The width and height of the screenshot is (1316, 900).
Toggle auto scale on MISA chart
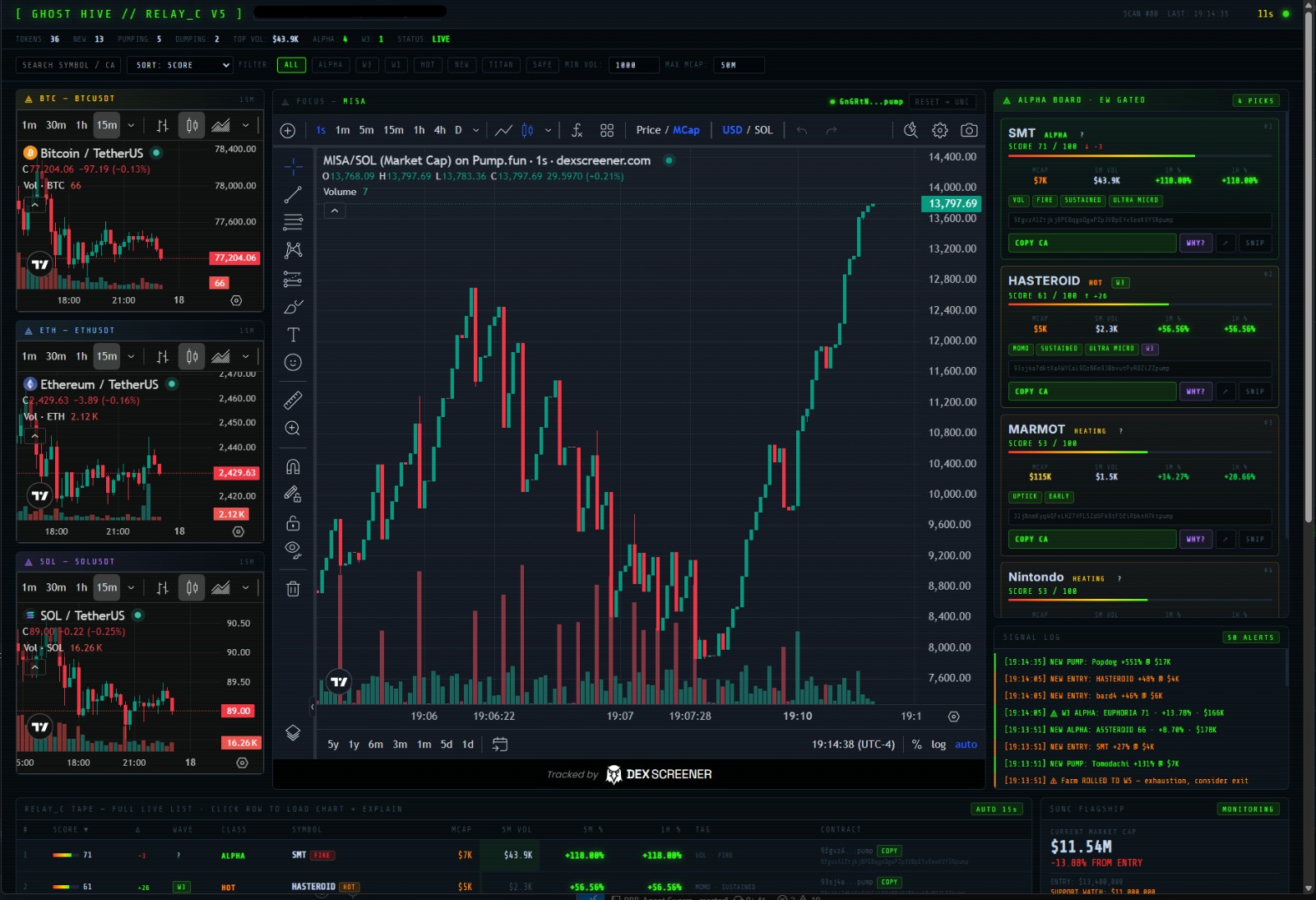[966, 745]
